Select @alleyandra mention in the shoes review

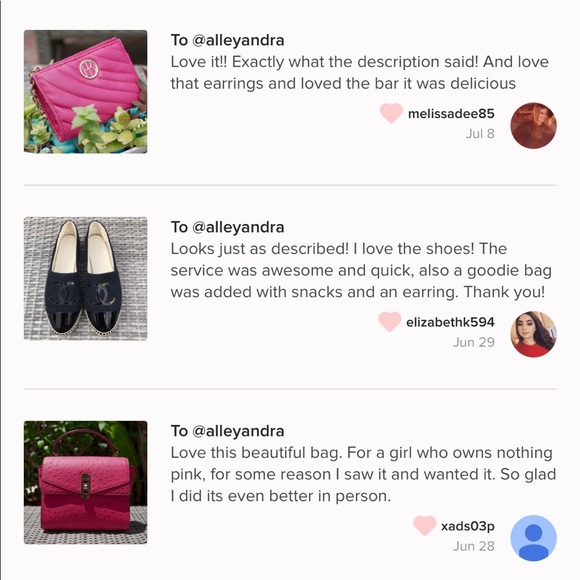click(x=238, y=227)
